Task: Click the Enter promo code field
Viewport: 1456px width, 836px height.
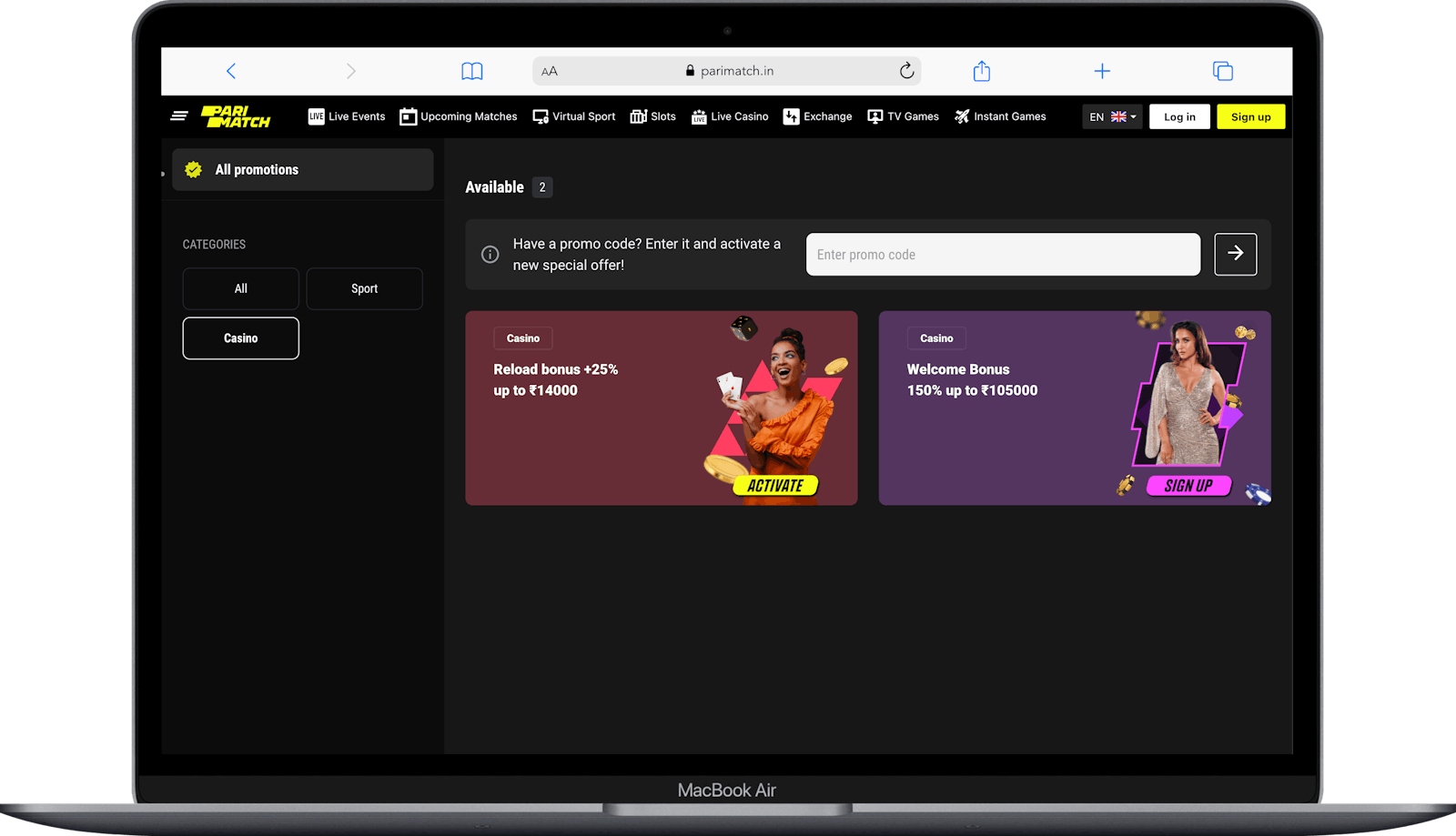Action: (1003, 255)
